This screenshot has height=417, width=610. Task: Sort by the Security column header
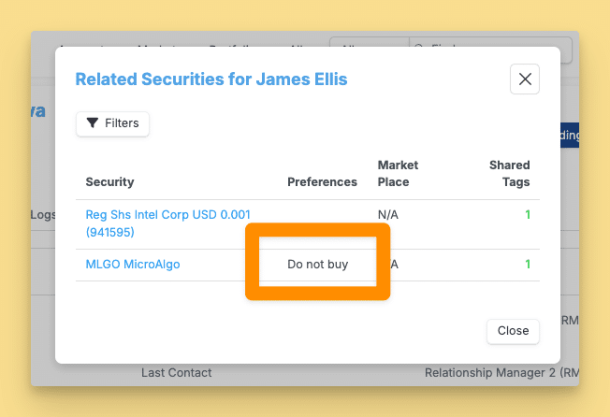110,182
